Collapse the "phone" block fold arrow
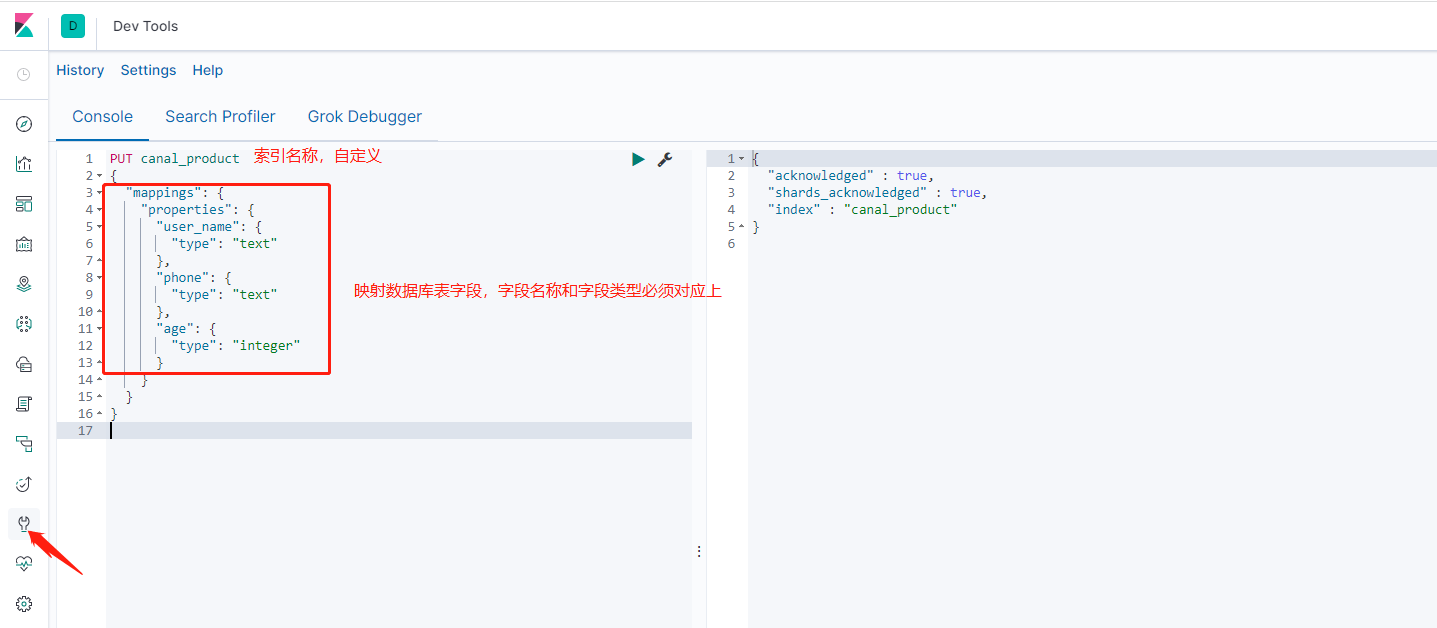1437x628 pixels. click(x=99, y=278)
